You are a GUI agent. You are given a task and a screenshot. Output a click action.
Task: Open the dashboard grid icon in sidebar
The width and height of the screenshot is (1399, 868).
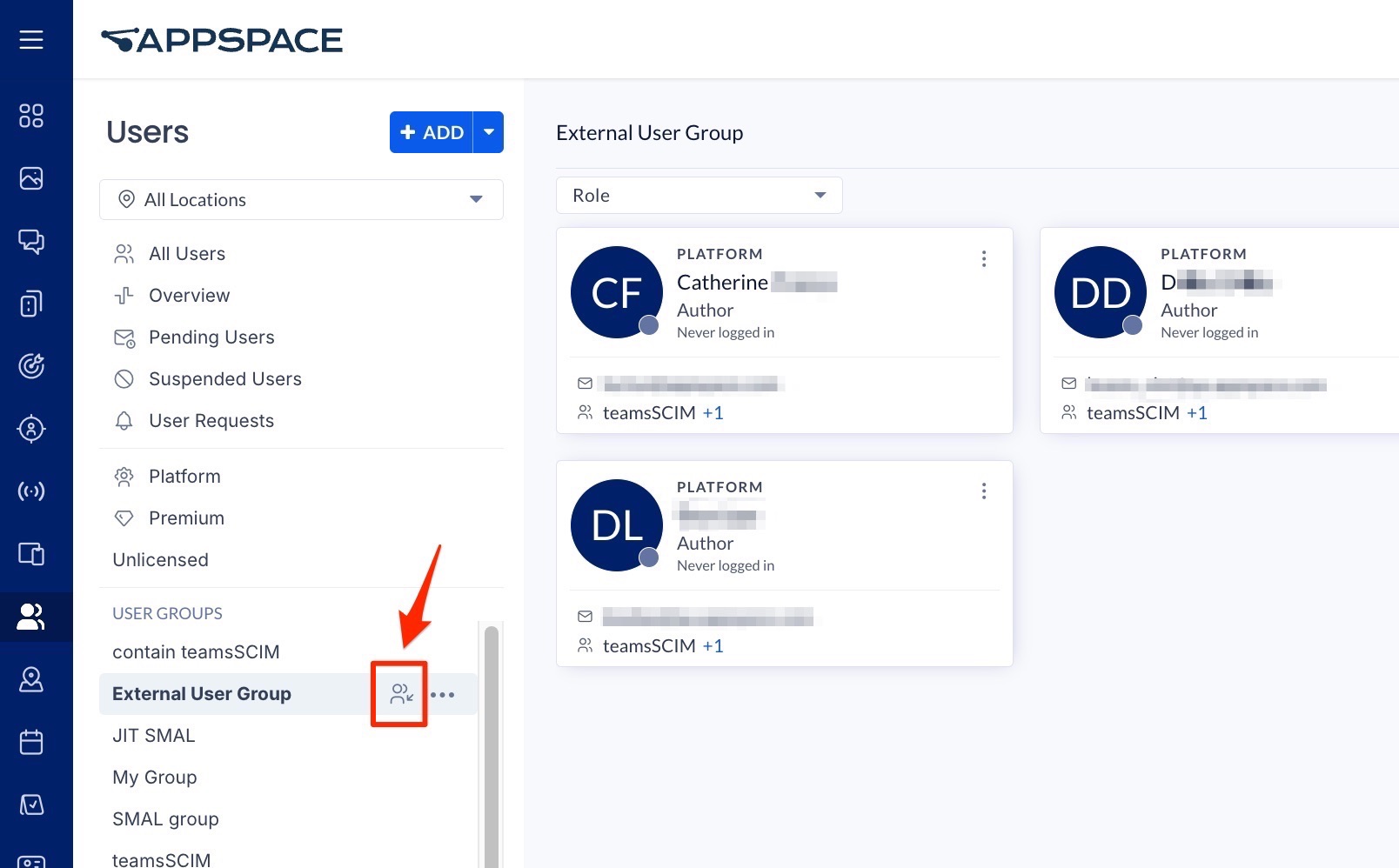tap(31, 116)
